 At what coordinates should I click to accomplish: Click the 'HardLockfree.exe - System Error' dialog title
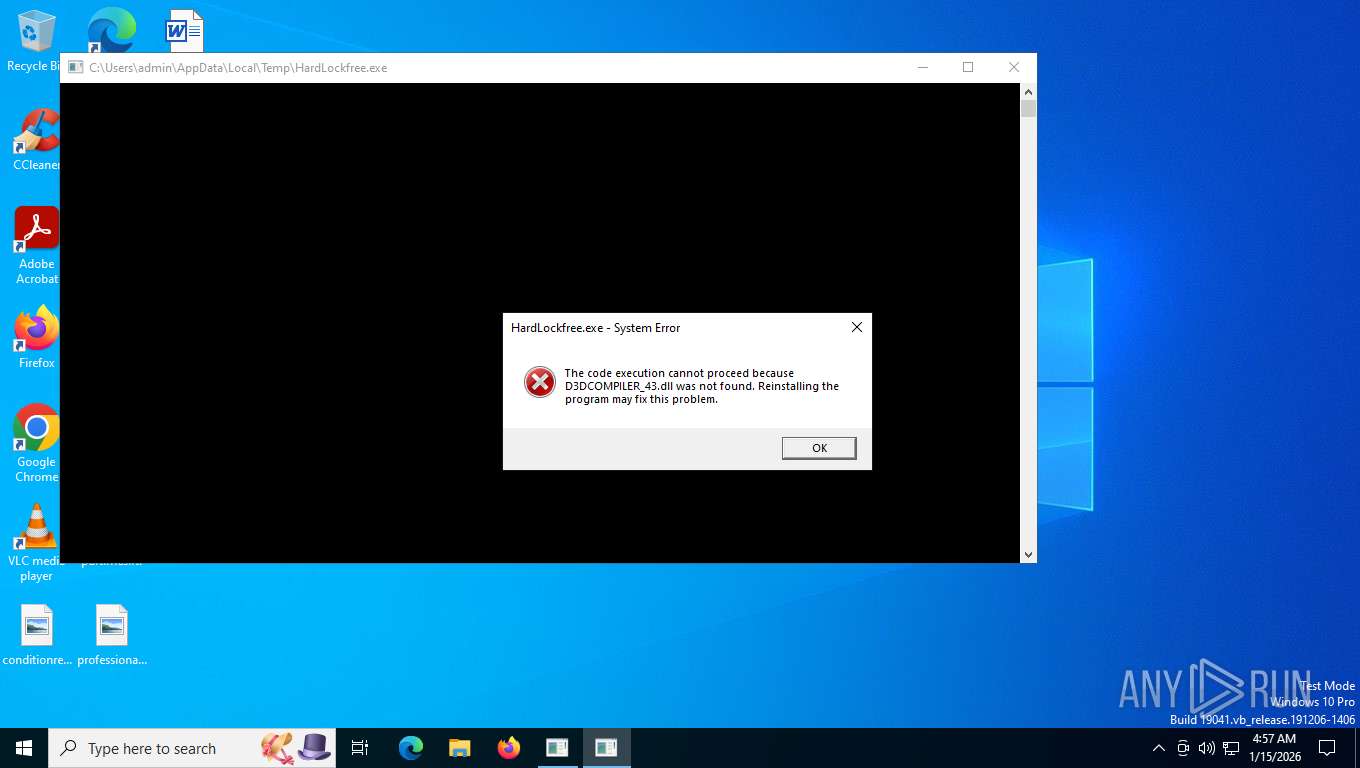coord(595,328)
